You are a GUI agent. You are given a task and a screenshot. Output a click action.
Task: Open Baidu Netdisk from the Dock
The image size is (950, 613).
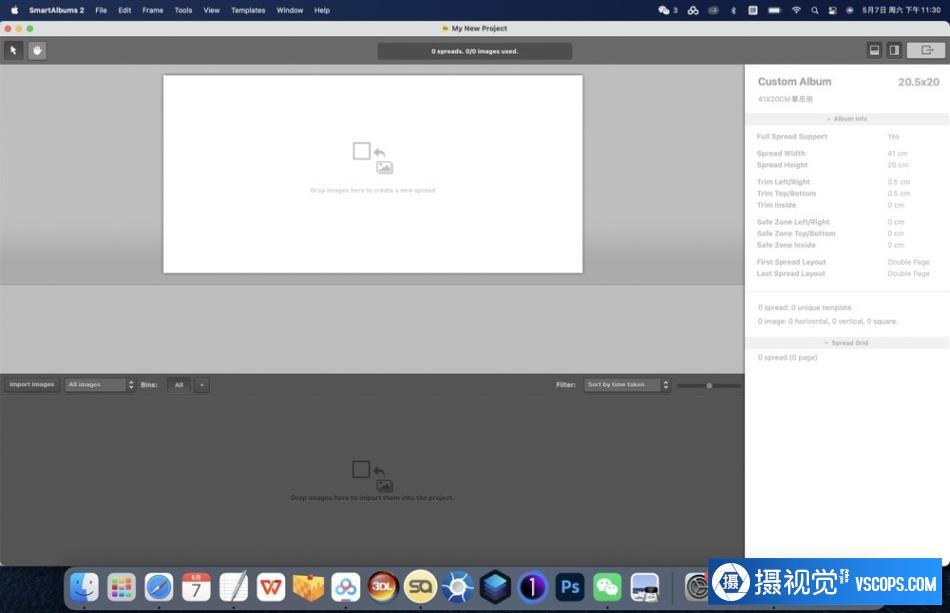pyautogui.click(x=345, y=586)
